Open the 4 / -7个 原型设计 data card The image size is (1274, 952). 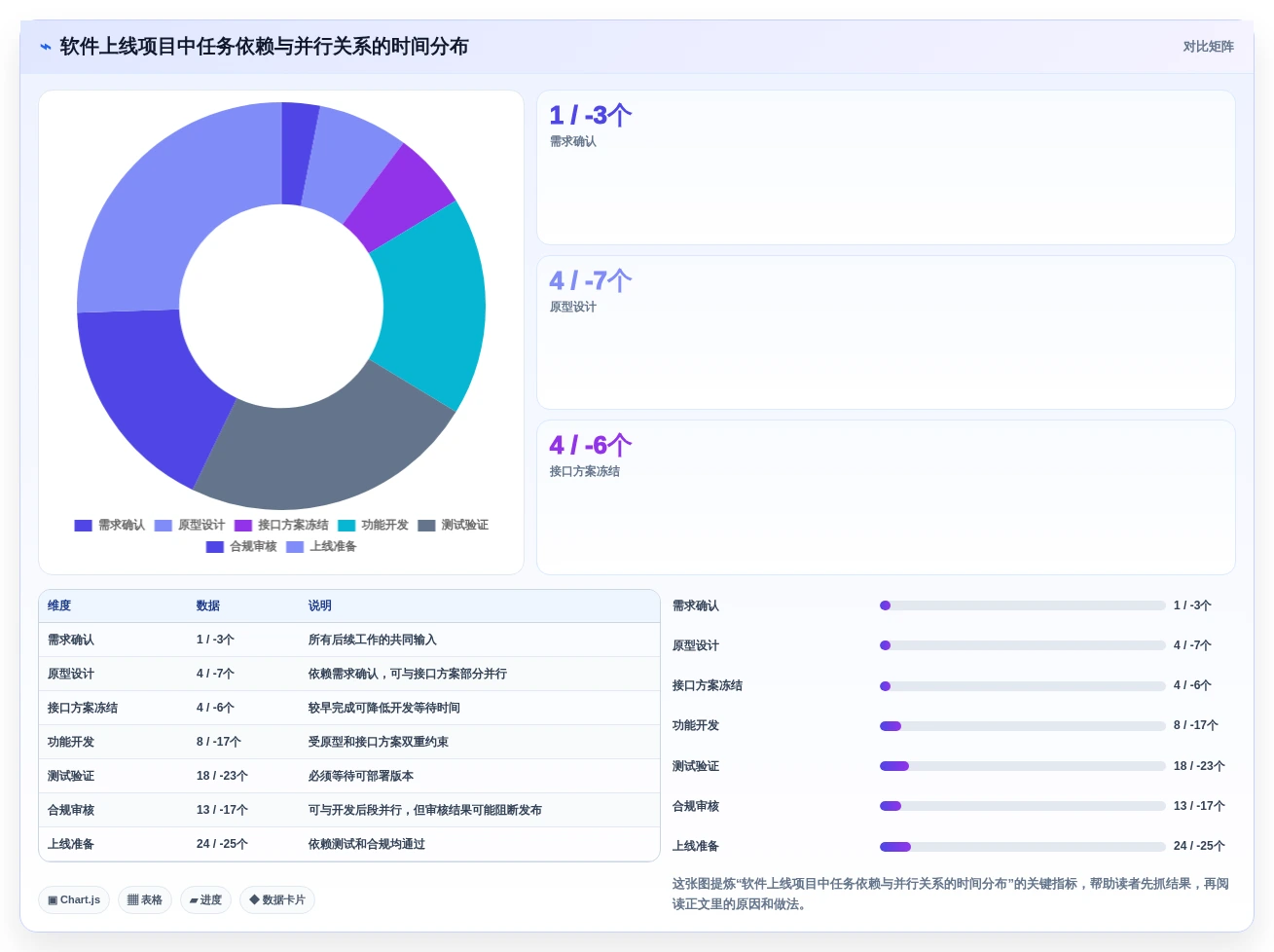pyautogui.click(x=886, y=333)
